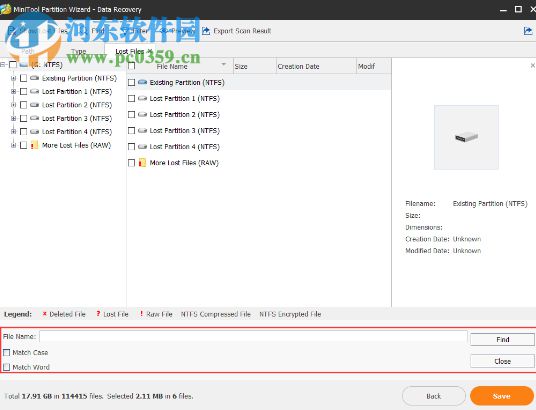Click Lost Partition 1 drive icon in tree
The height and width of the screenshot is (410, 536).
pos(35,92)
